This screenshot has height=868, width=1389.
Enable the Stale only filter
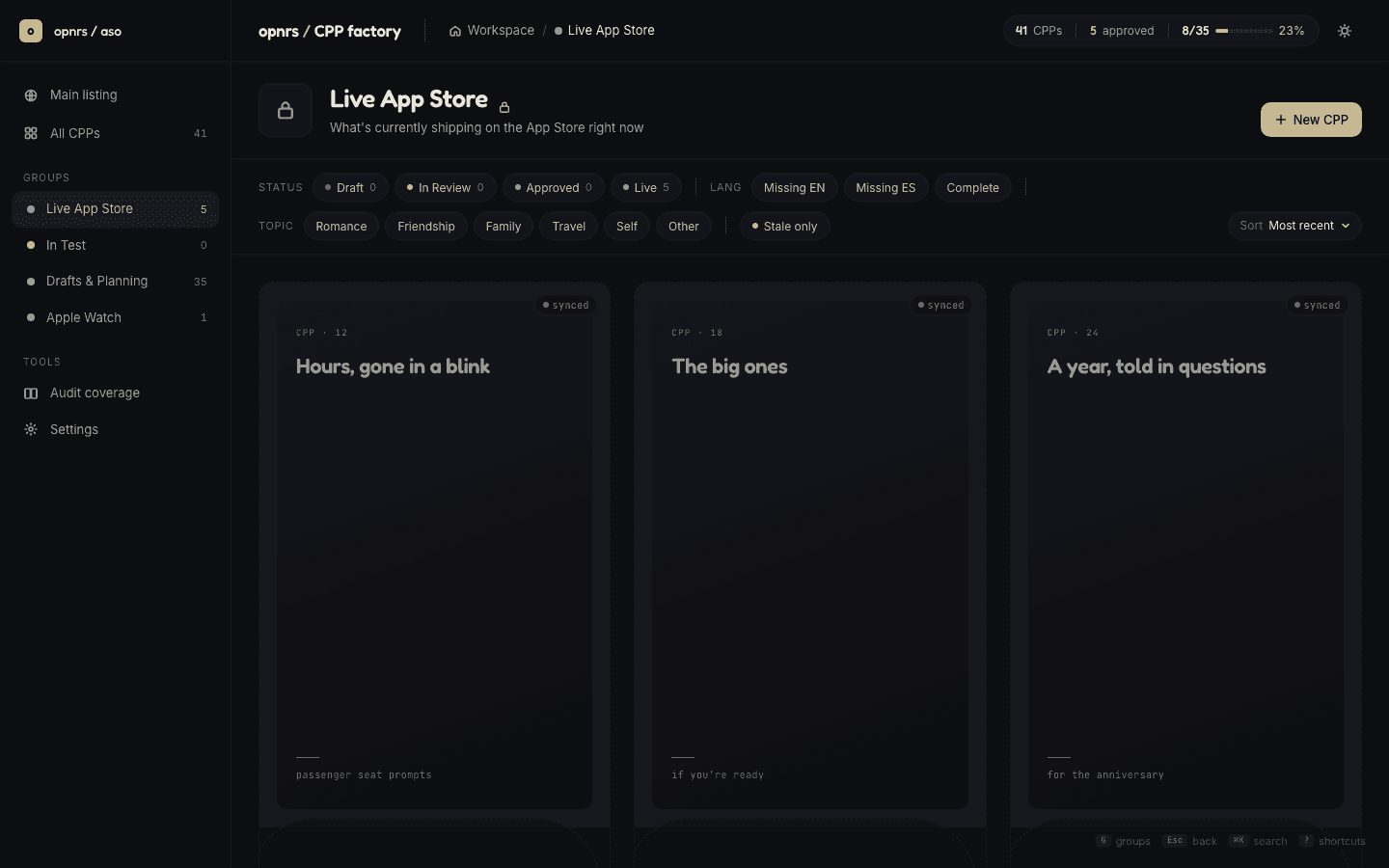785,226
